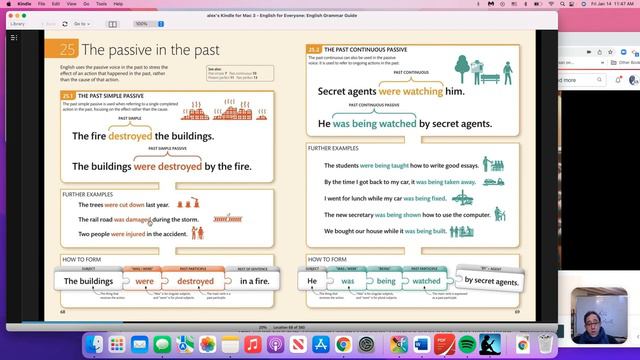The height and width of the screenshot is (360, 640).
Task: Click 'Two people were injured in the accident.'
Action: [133, 234]
